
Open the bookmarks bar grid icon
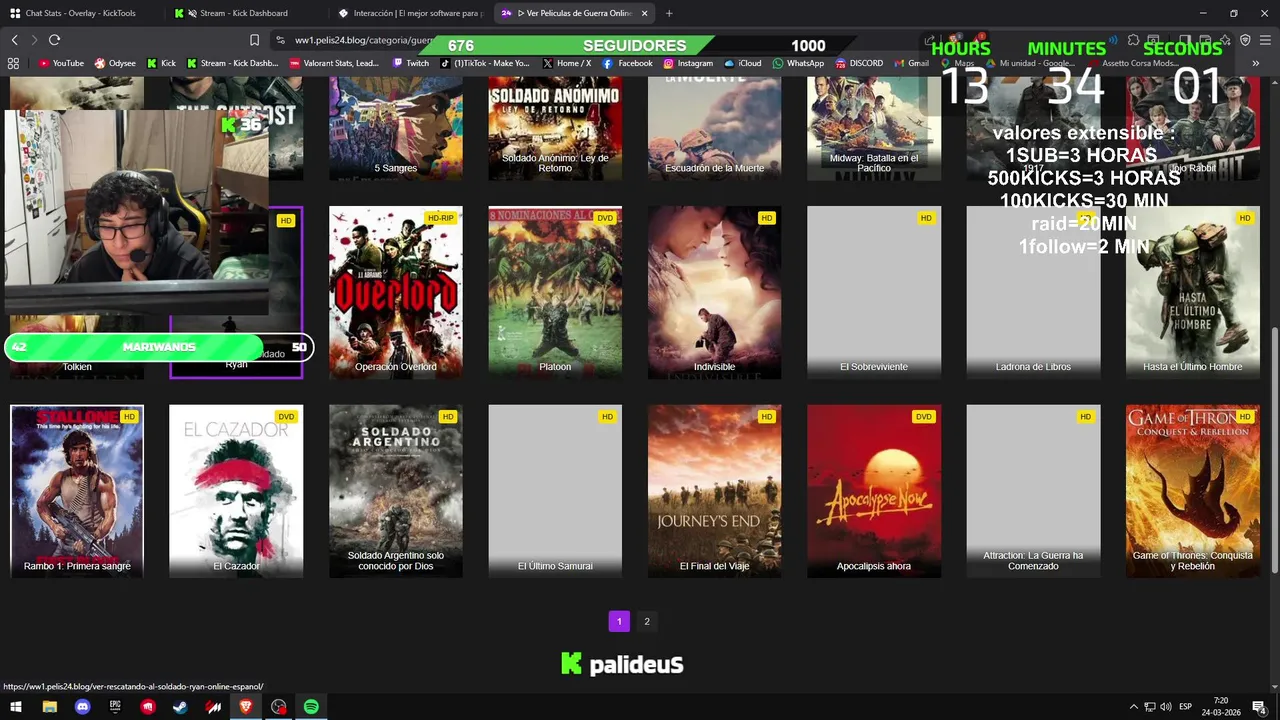pos(13,63)
